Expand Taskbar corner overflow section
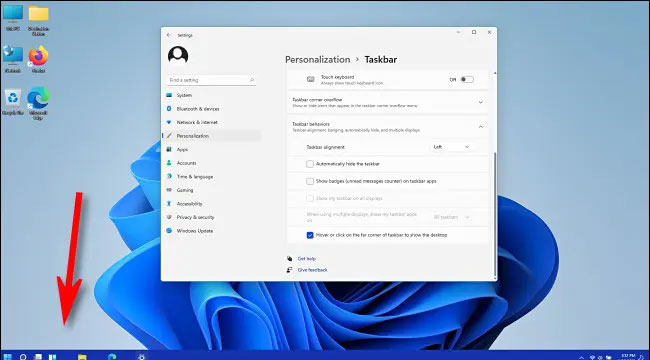This screenshot has width=650, height=360. [x=480, y=102]
